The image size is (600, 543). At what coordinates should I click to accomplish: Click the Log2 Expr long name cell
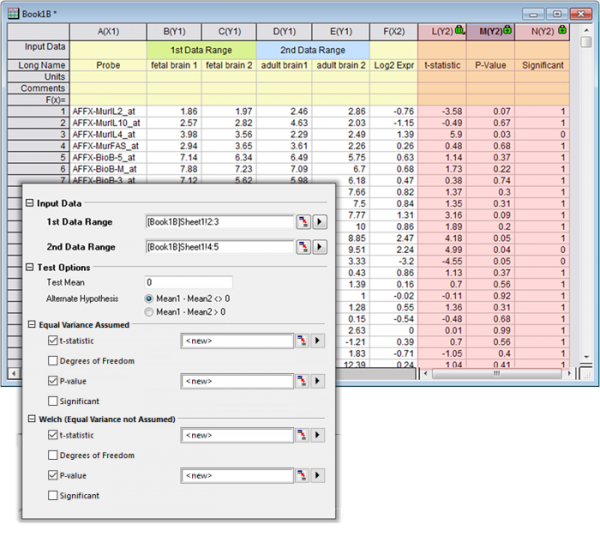click(394, 65)
